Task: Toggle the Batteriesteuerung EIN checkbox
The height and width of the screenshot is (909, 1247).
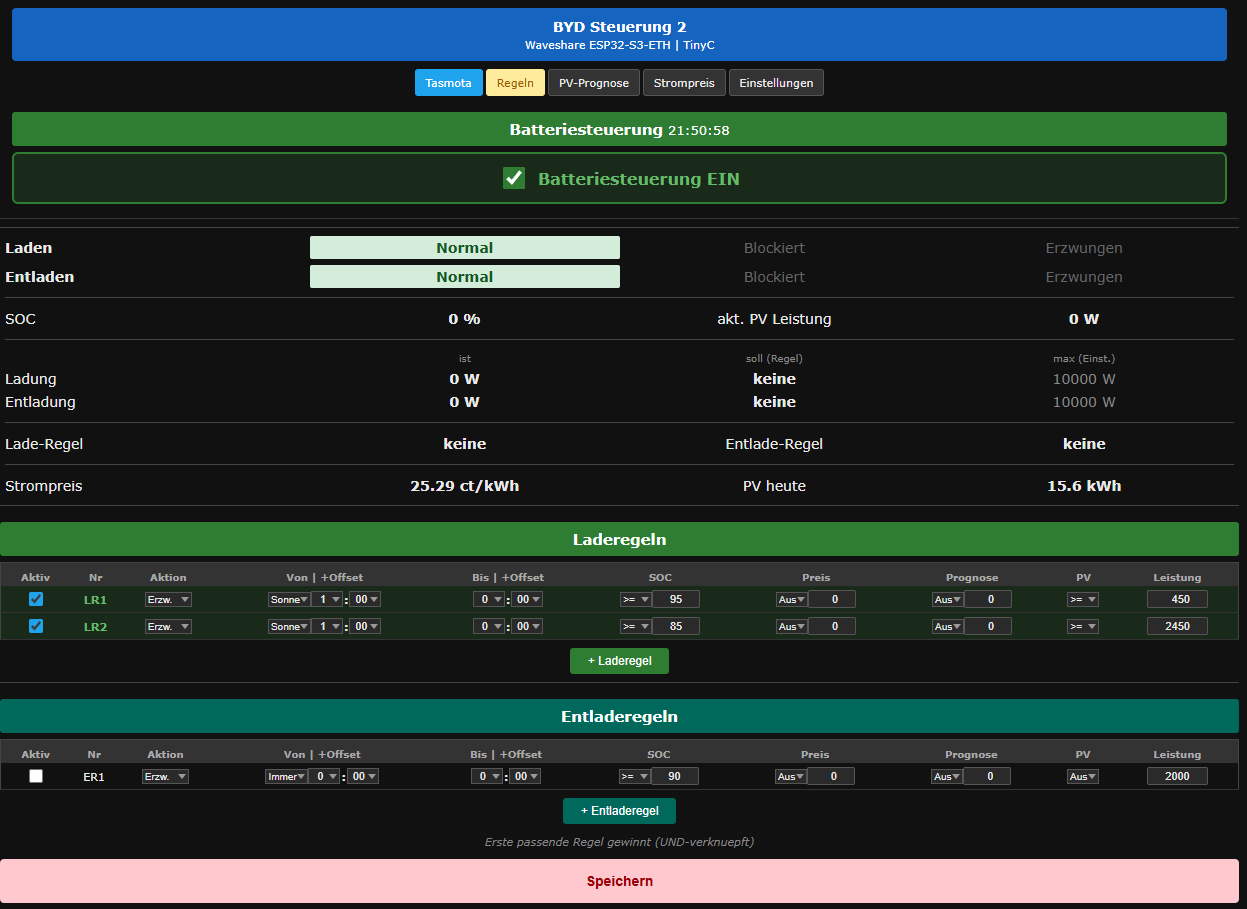Action: click(514, 179)
